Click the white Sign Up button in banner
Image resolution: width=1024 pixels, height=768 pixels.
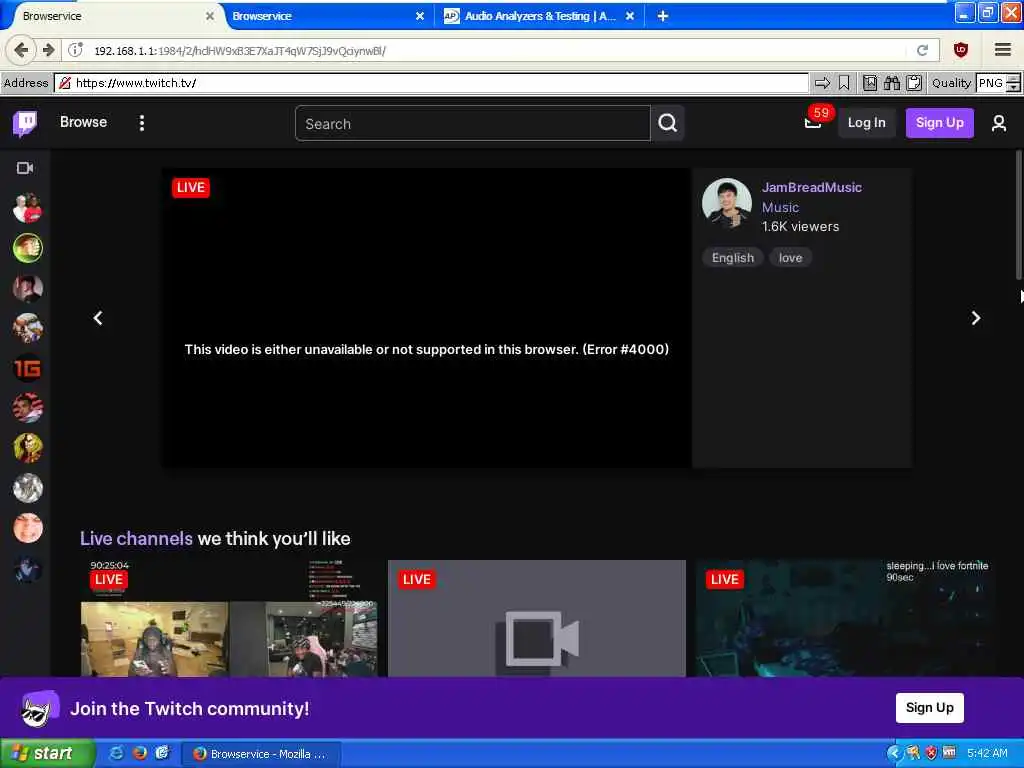tap(929, 707)
